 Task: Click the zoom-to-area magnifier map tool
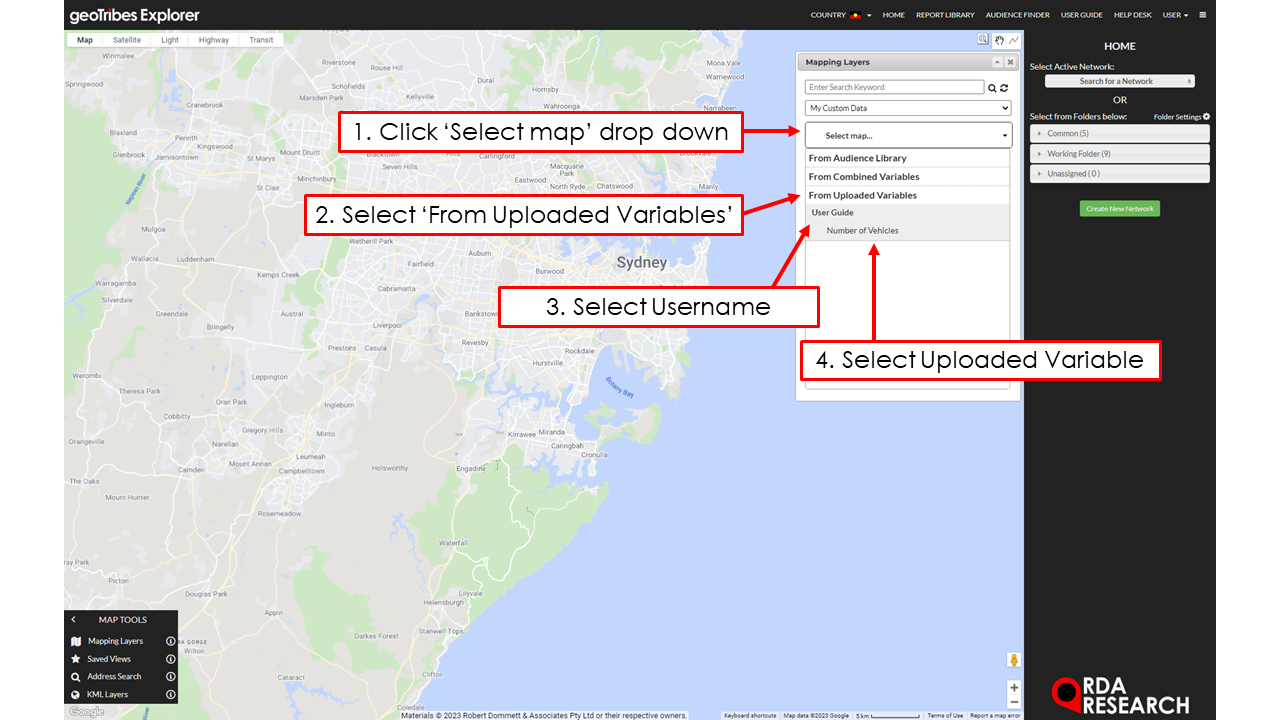tap(983, 39)
